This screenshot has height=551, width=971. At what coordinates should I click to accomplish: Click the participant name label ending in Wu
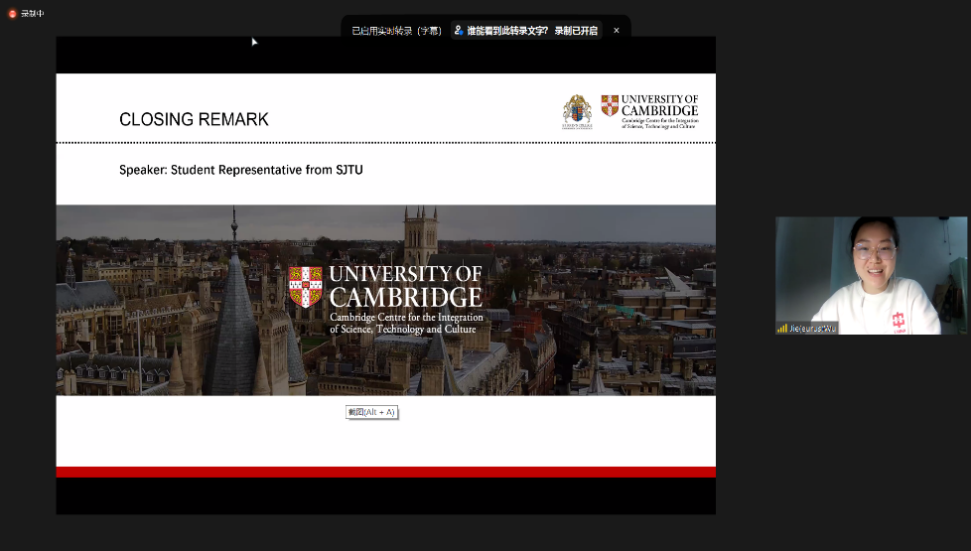click(x=812, y=328)
